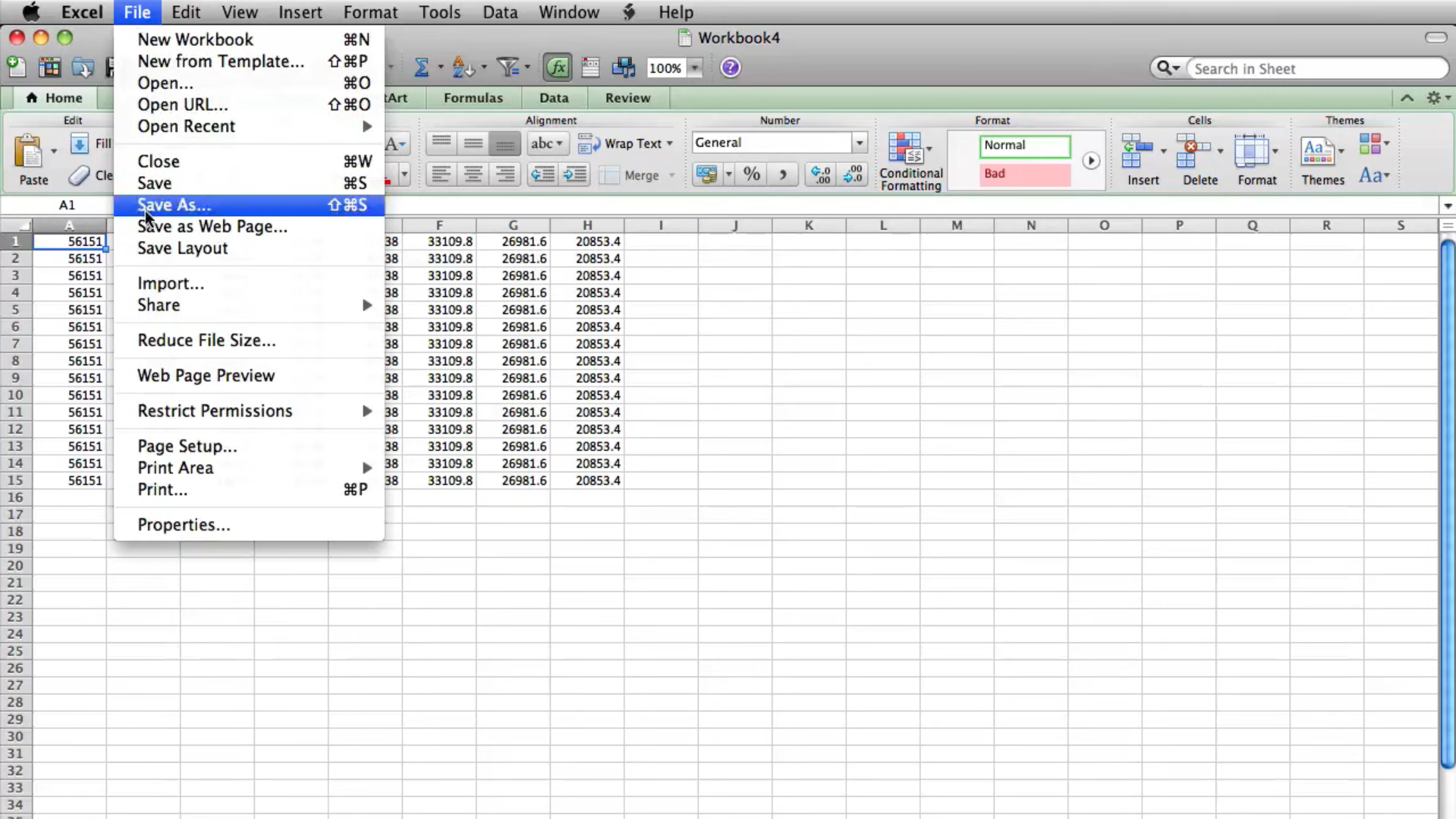
Task: Click the Fill down icon
Action: pos(79,143)
